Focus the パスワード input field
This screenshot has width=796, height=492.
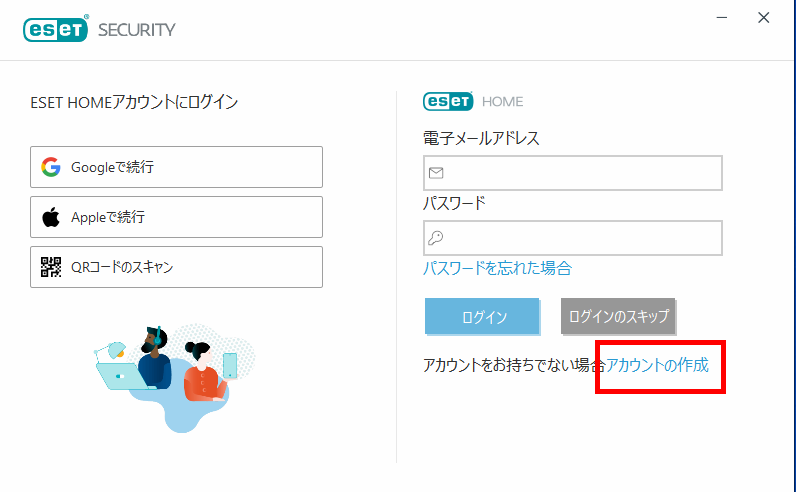[x=573, y=238]
